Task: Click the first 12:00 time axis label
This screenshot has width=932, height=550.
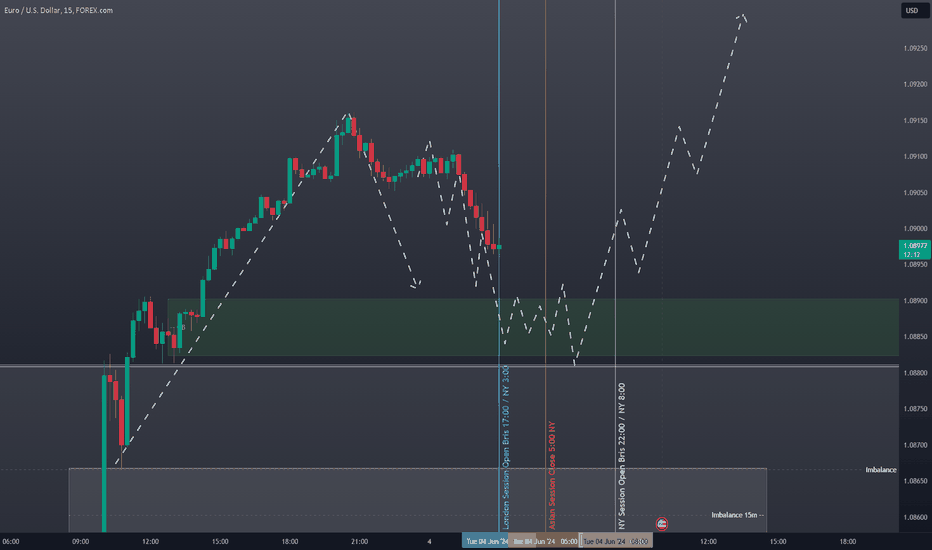Action: point(150,542)
